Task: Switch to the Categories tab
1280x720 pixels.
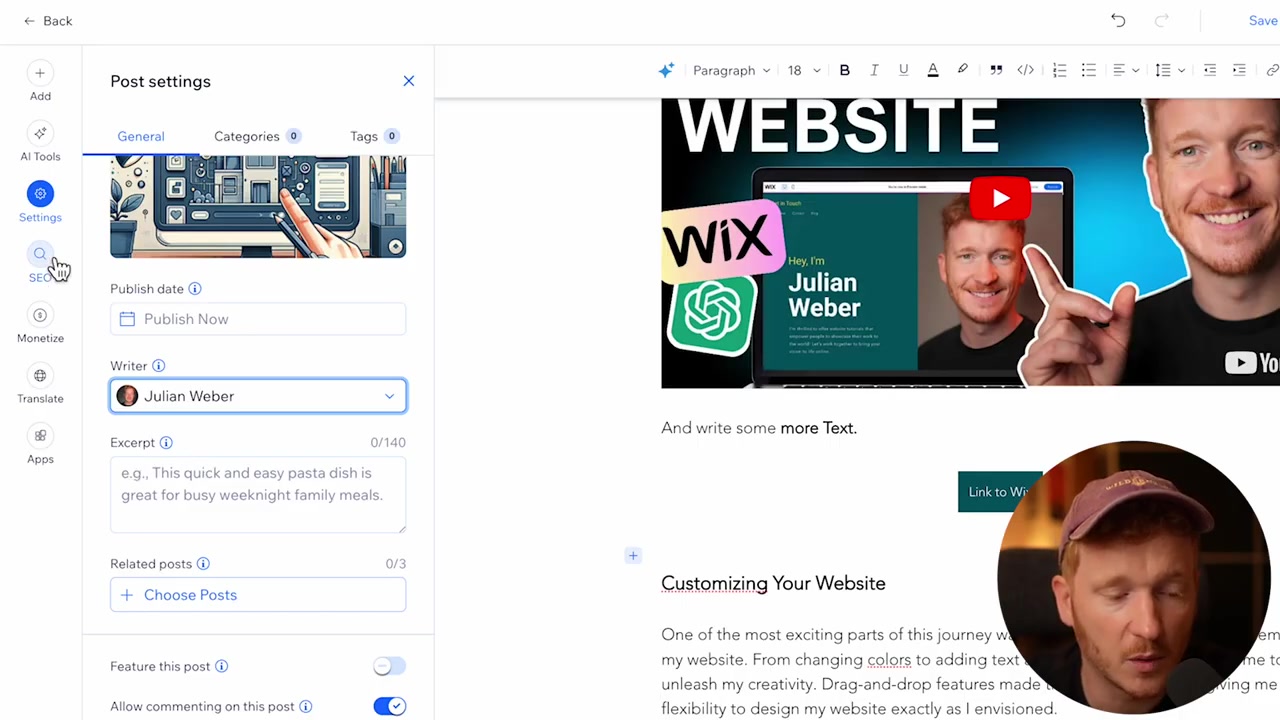Action: 257,136
